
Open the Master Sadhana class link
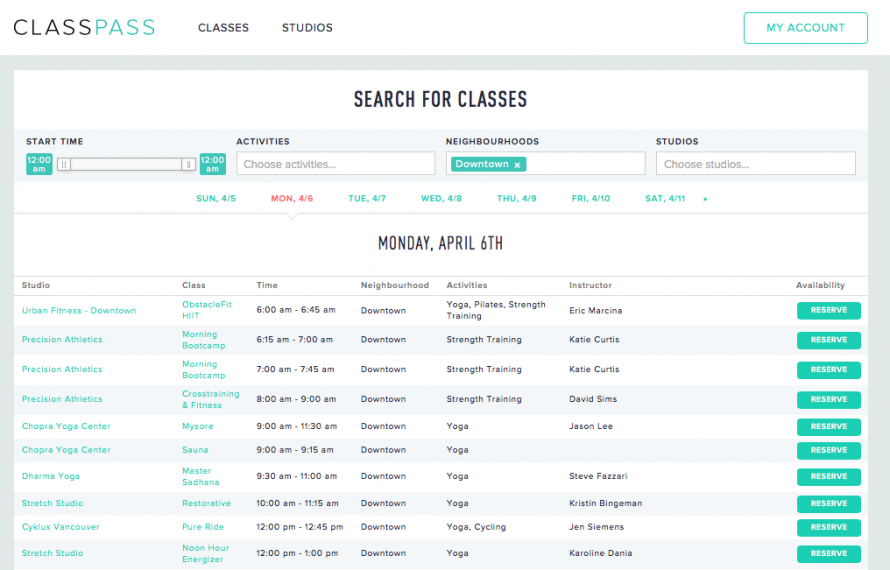[200, 476]
